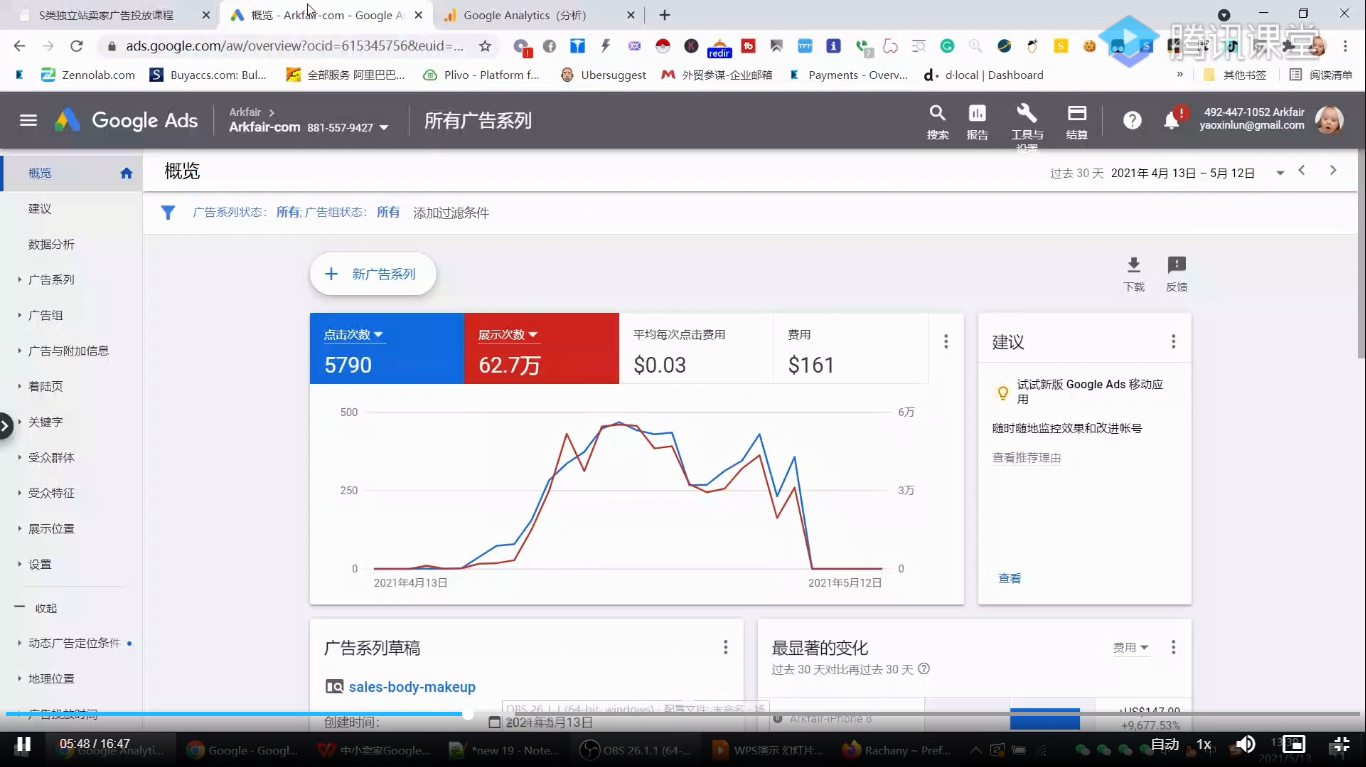This screenshot has height=767, width=1366.
Task: Click the hamburger menu beside the Google Ads logo
Action: tap(28, 120)
